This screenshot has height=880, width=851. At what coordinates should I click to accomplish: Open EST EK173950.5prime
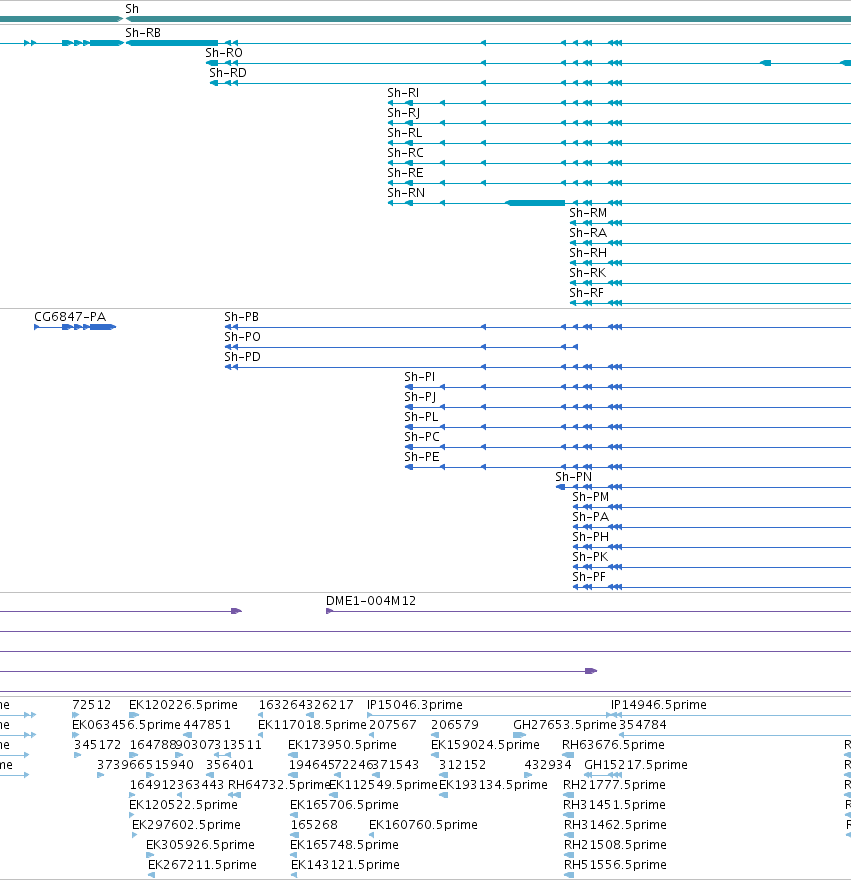342,745
